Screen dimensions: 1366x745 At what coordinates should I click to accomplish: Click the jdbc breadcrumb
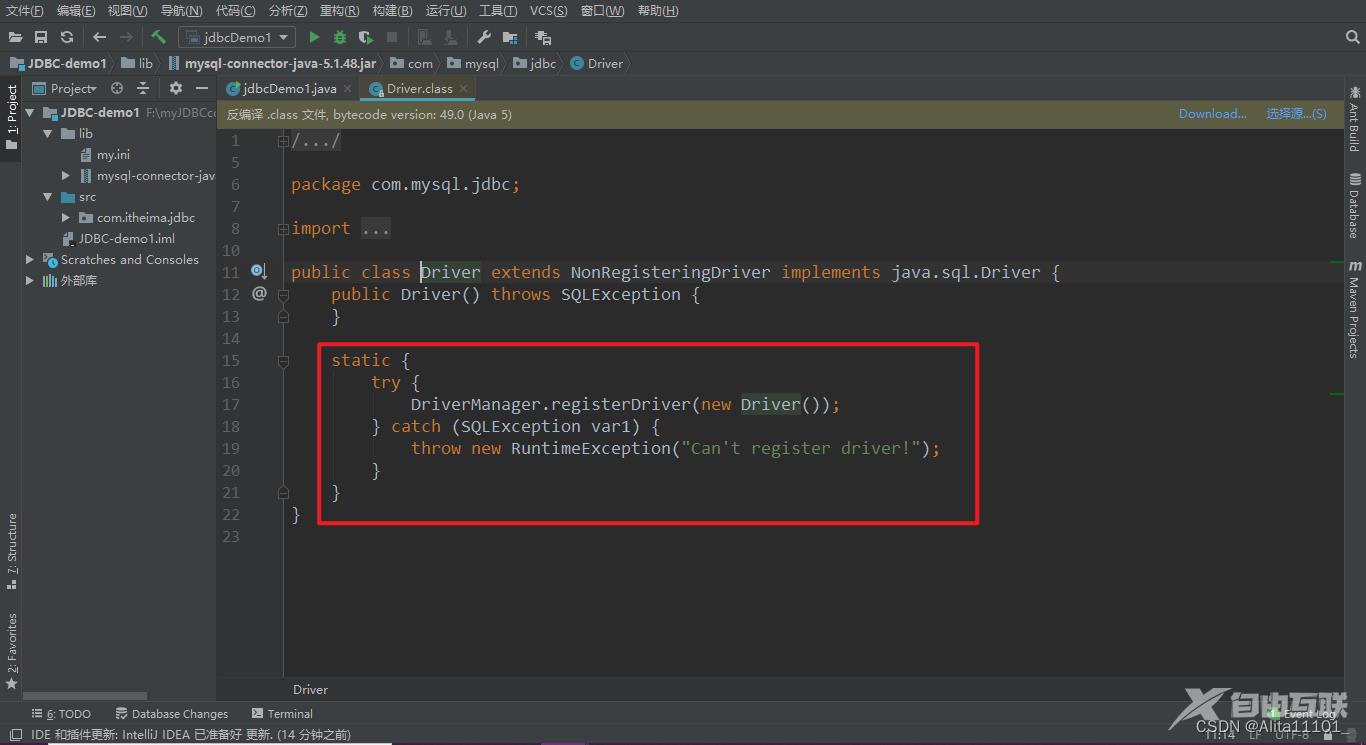[x=535, y=63]
